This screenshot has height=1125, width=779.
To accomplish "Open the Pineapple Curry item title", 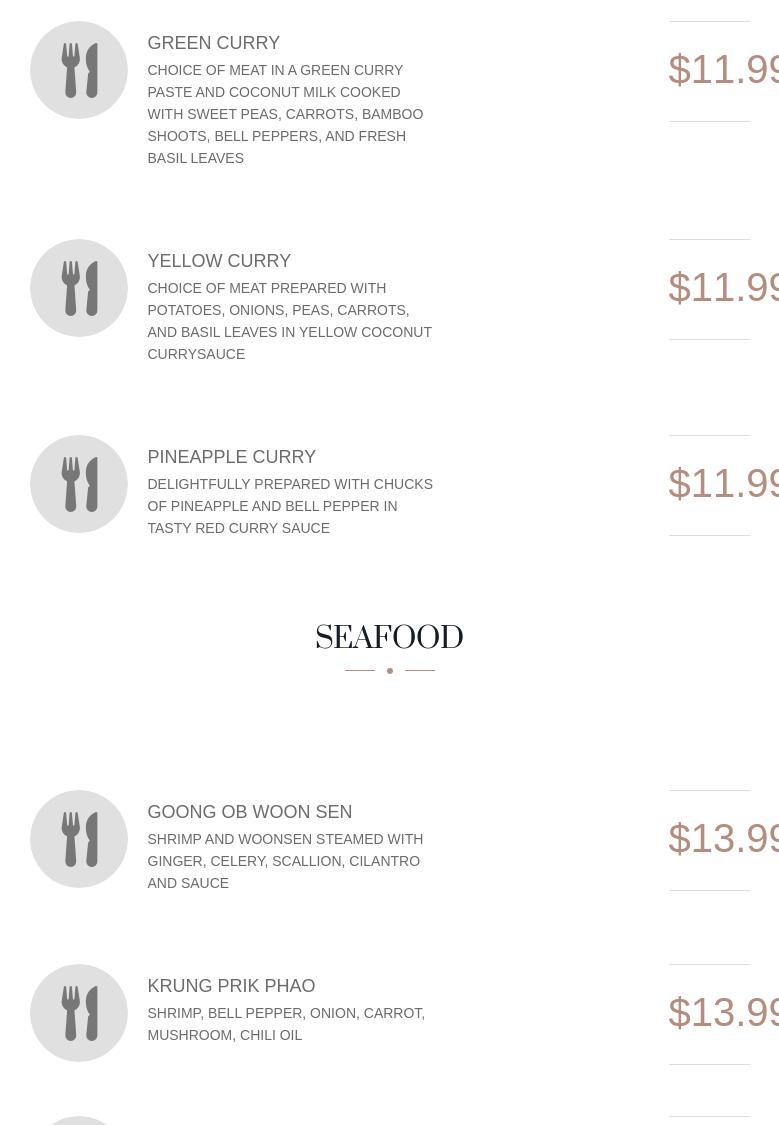I will click(231, 457).
